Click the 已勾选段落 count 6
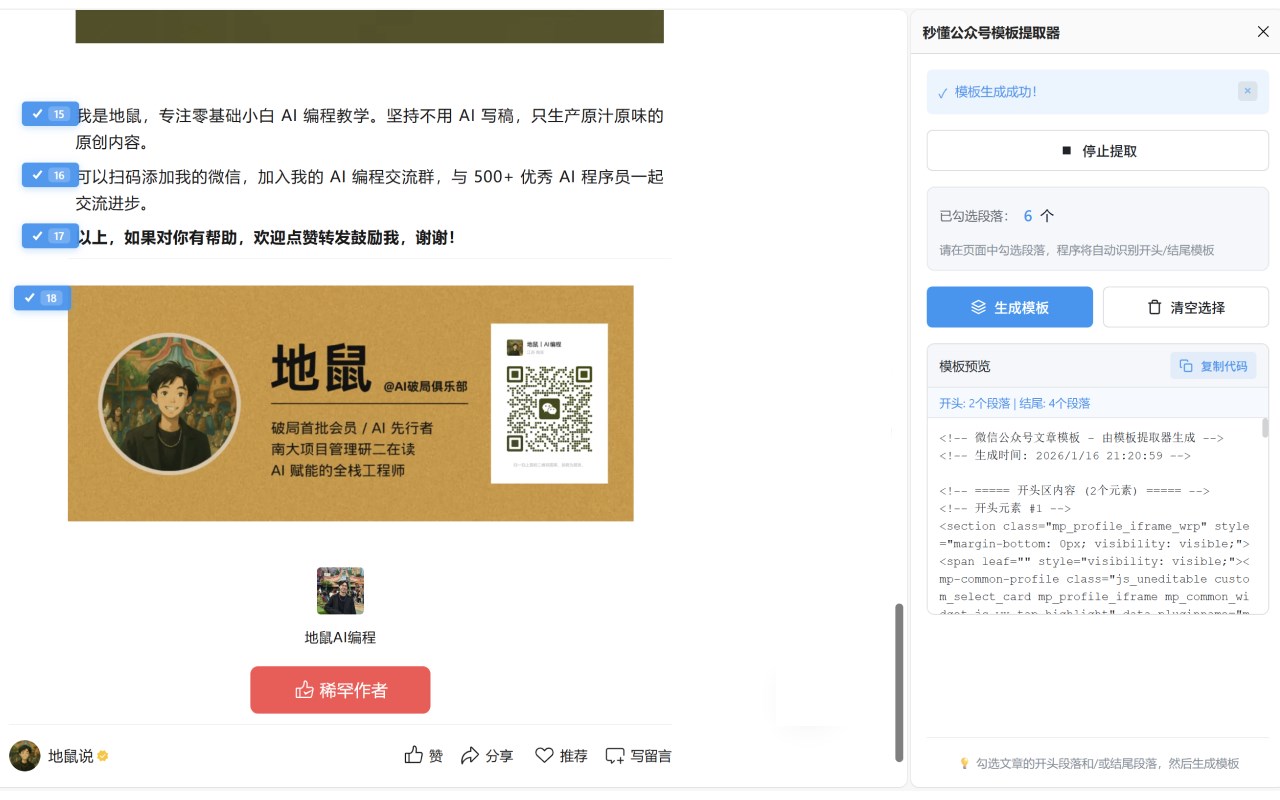Screen dimensions: 1280x800 point(1028,216)
